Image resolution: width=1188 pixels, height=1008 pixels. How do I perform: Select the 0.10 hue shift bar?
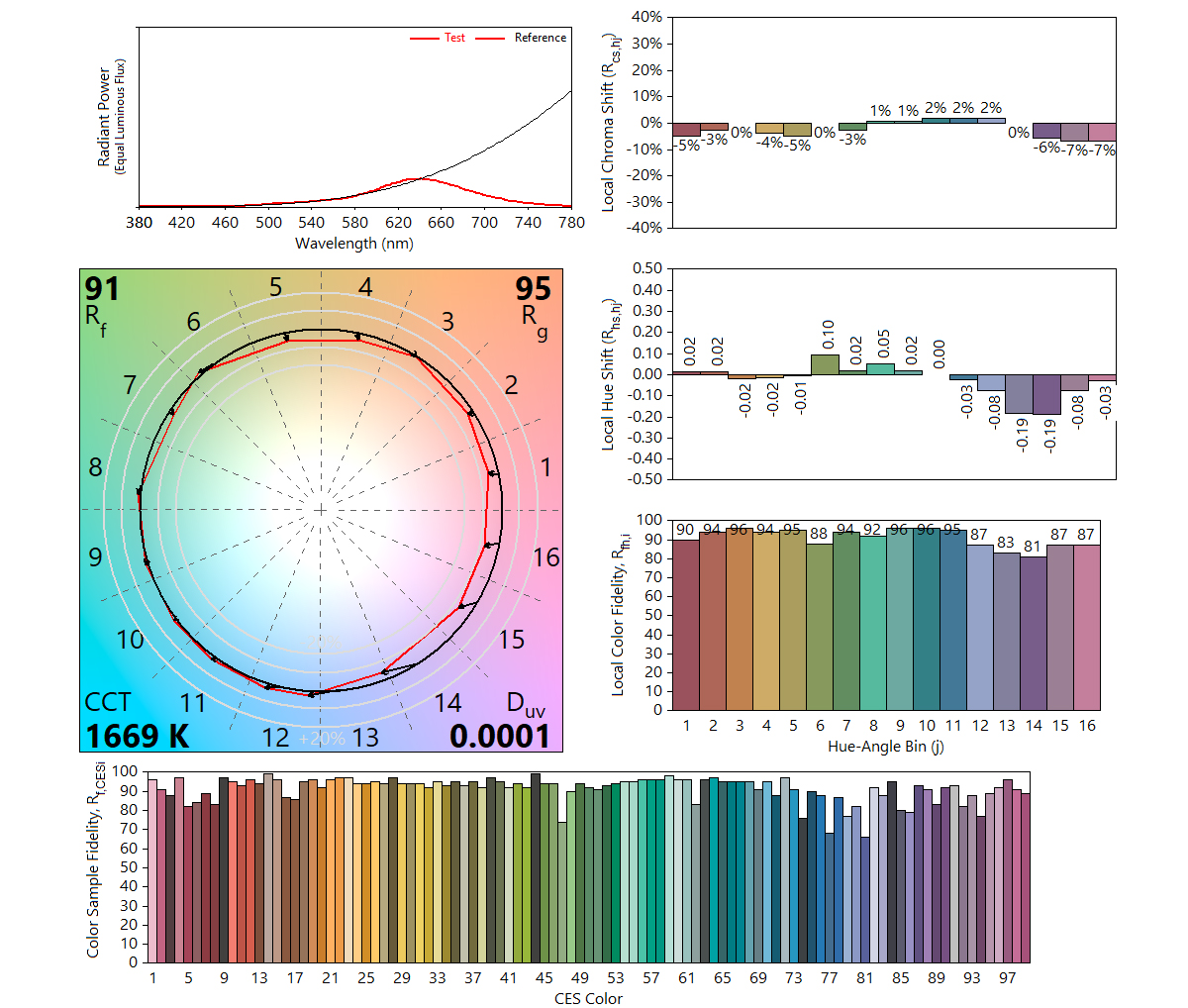(825, 364)
